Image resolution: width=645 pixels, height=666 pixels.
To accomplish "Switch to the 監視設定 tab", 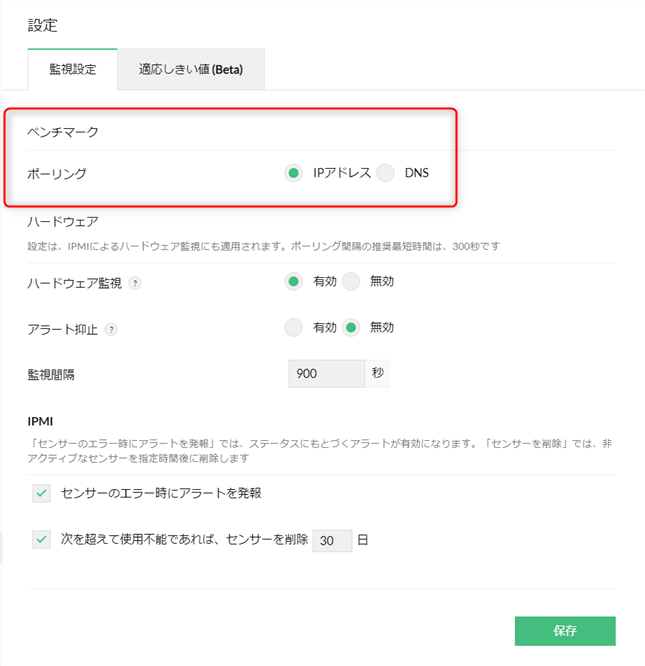I will coord(73,70).
